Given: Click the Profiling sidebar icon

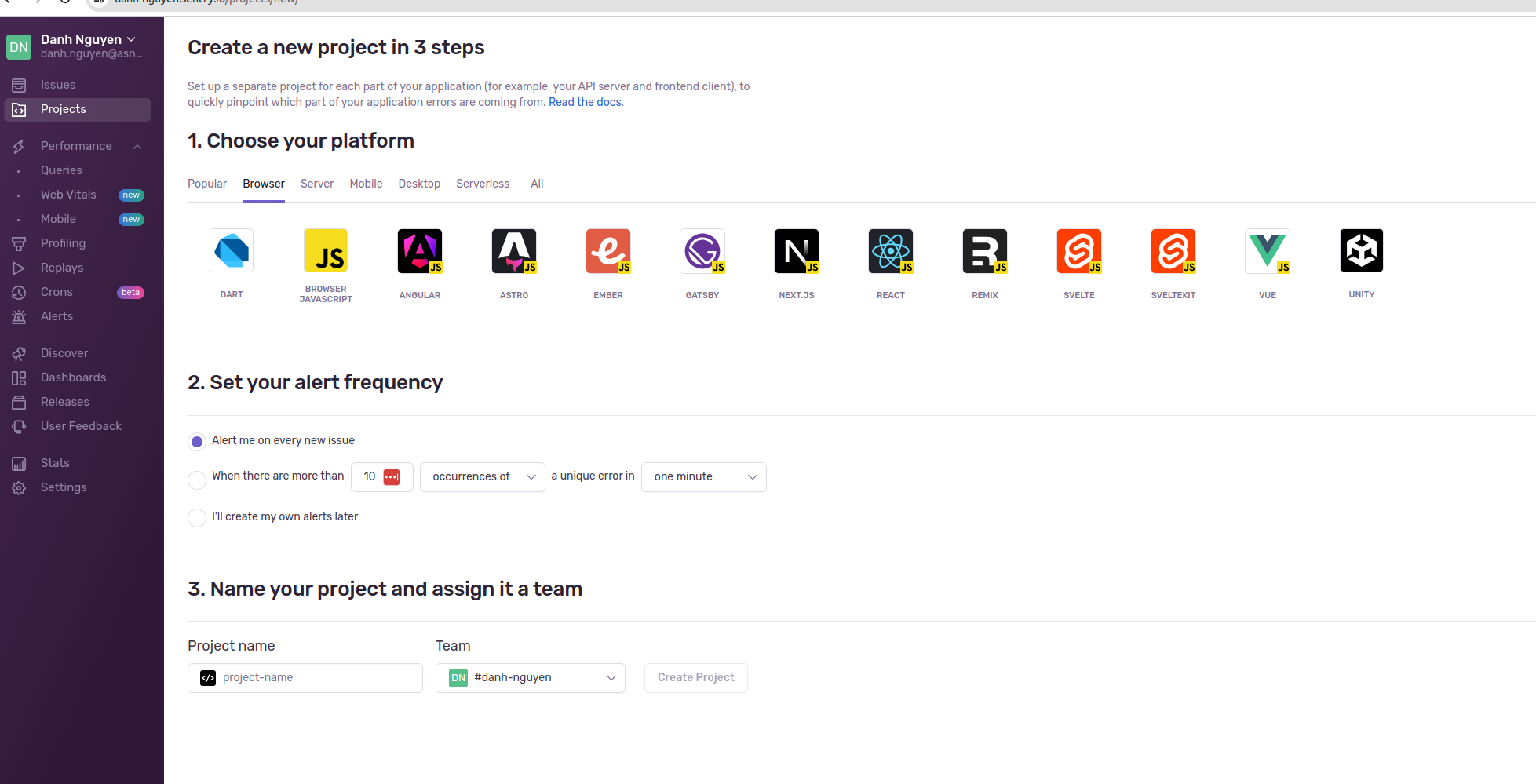Looking at the screenshot, I should tap(19, 244).
